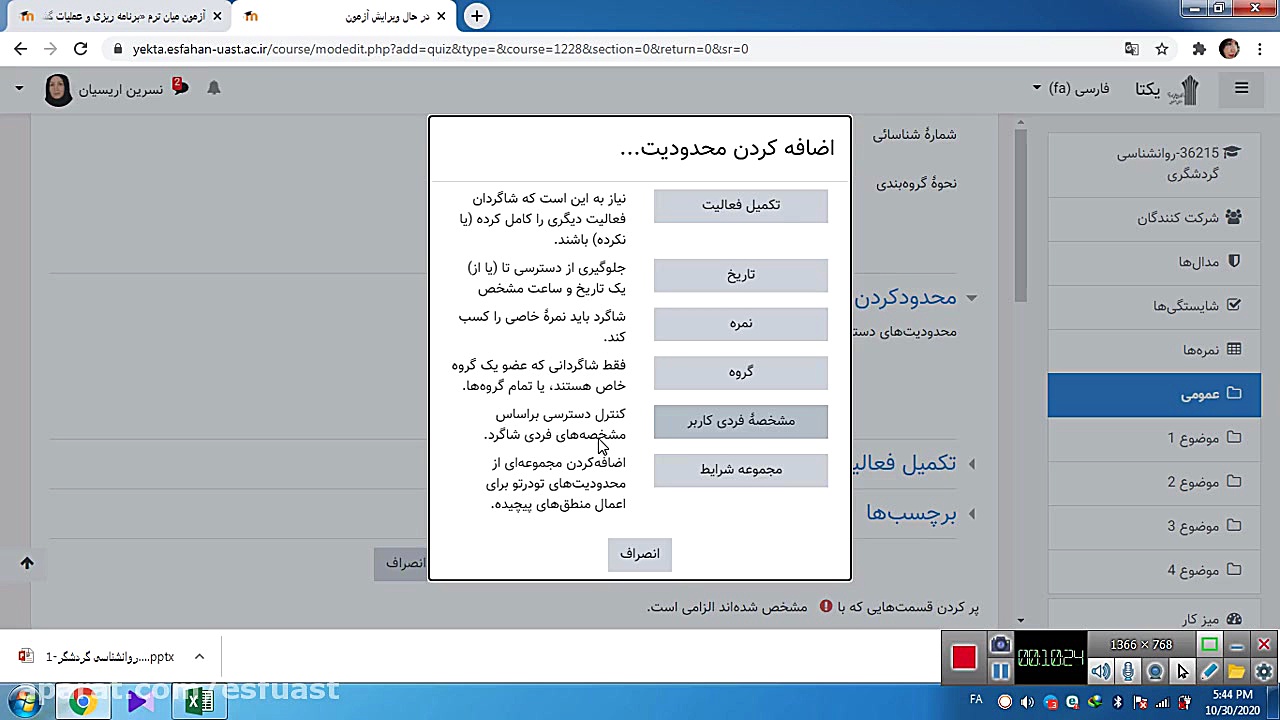Image resolution: width=1280 pixels, height=720 pixels.
Task: Collapse the محدودکردن section expander
Action: coord(971,298)
